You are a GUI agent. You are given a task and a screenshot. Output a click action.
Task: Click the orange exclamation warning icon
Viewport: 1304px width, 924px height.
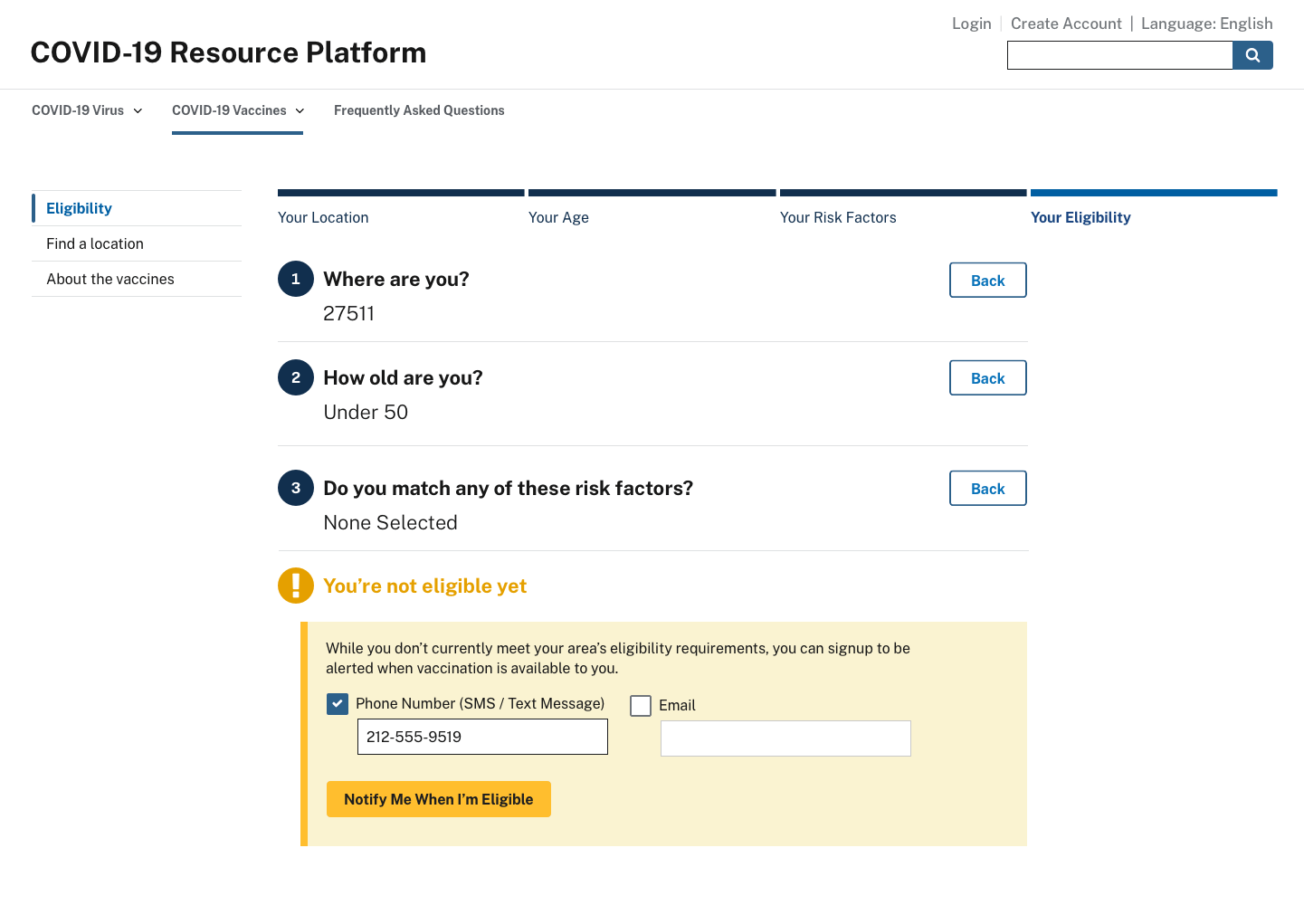click(x=296, y=586)
